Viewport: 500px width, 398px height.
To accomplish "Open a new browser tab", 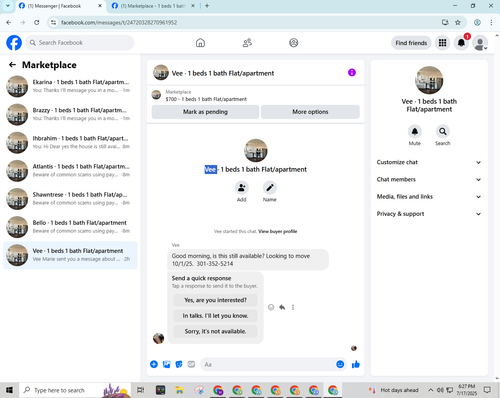I will click(x=207, y=6).
